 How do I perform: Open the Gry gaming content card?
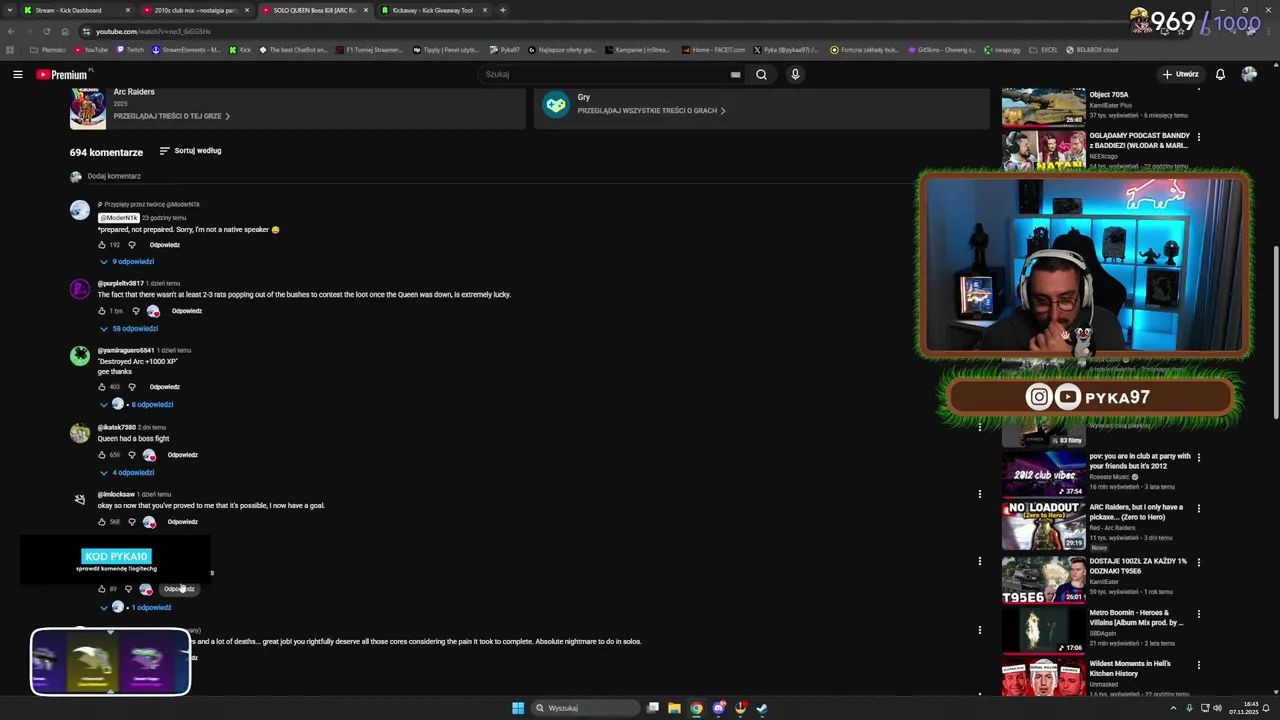[761, 108]
